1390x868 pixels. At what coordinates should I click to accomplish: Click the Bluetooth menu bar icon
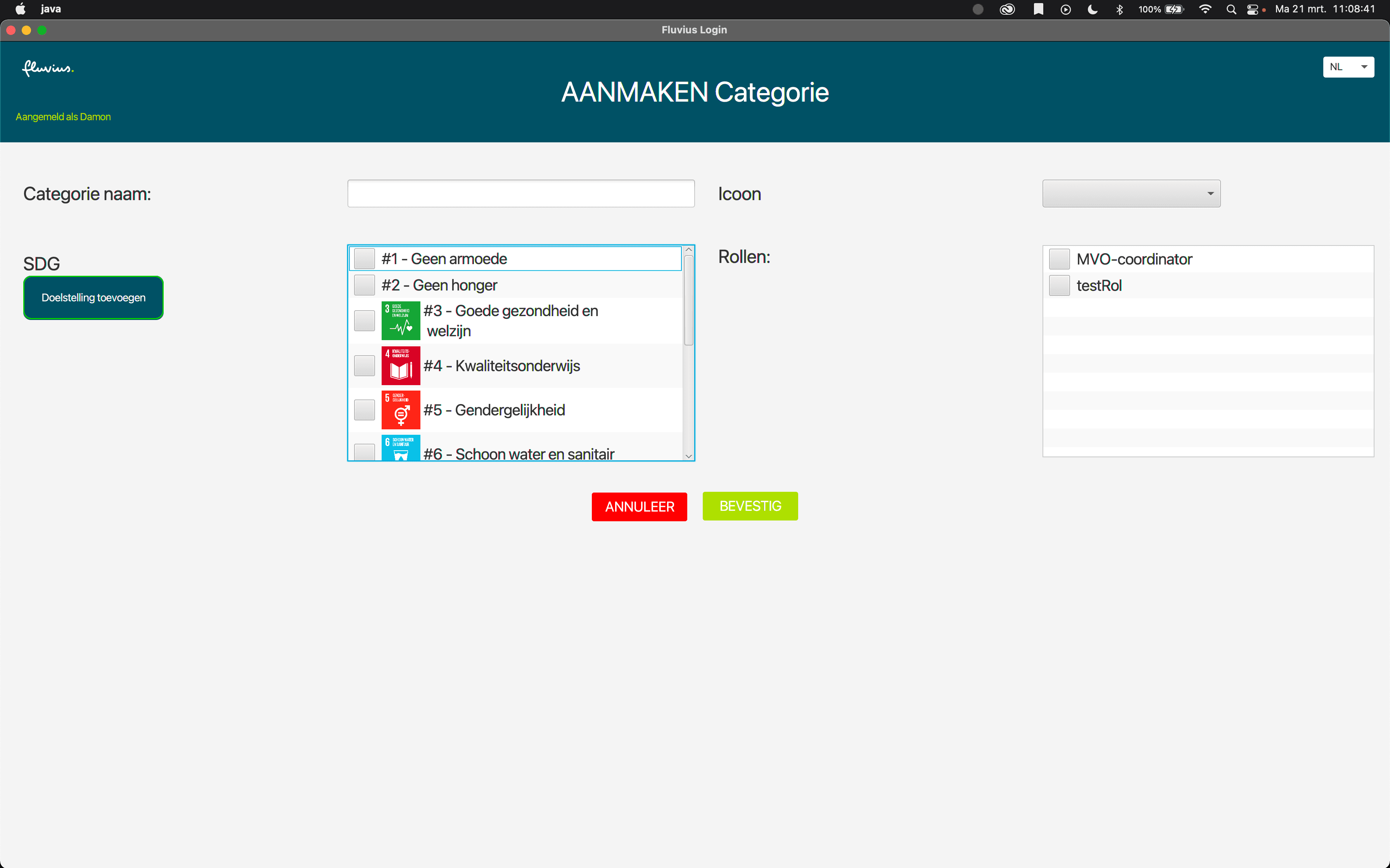point(1119,9)
